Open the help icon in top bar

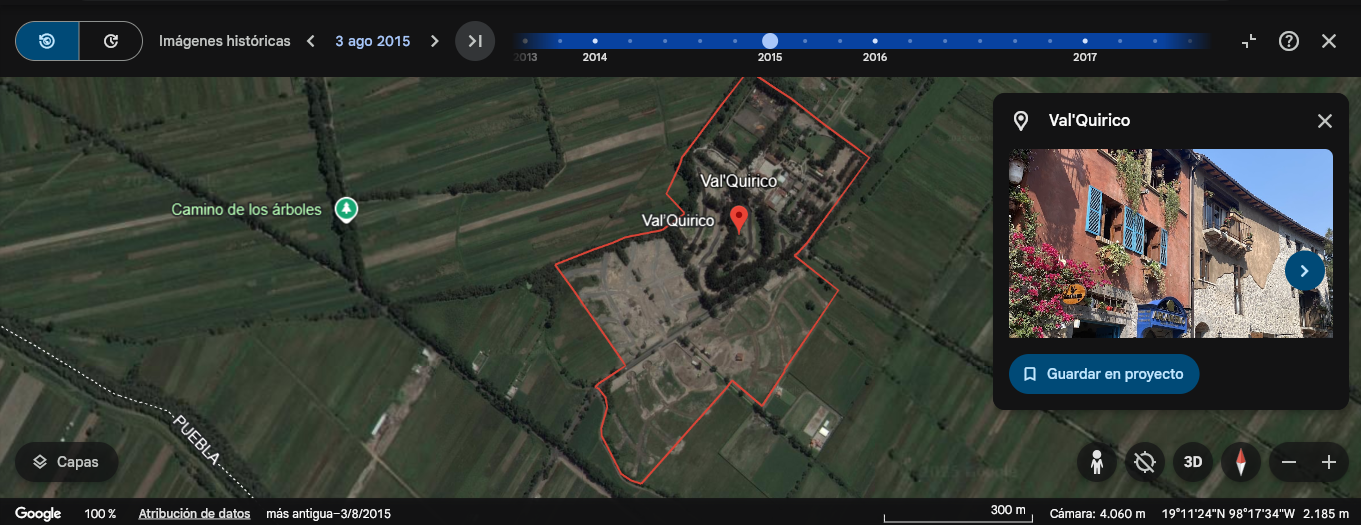coord(1289,41)
